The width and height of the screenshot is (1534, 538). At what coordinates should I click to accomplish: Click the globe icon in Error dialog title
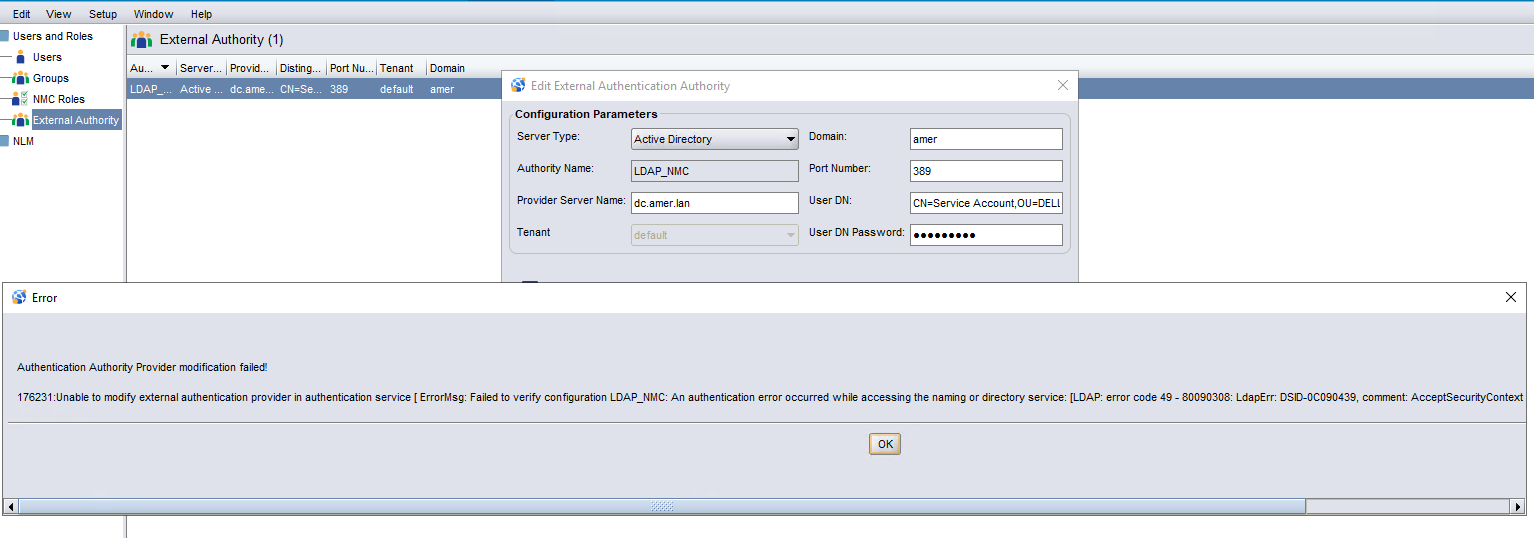click(x=19, y=297)
